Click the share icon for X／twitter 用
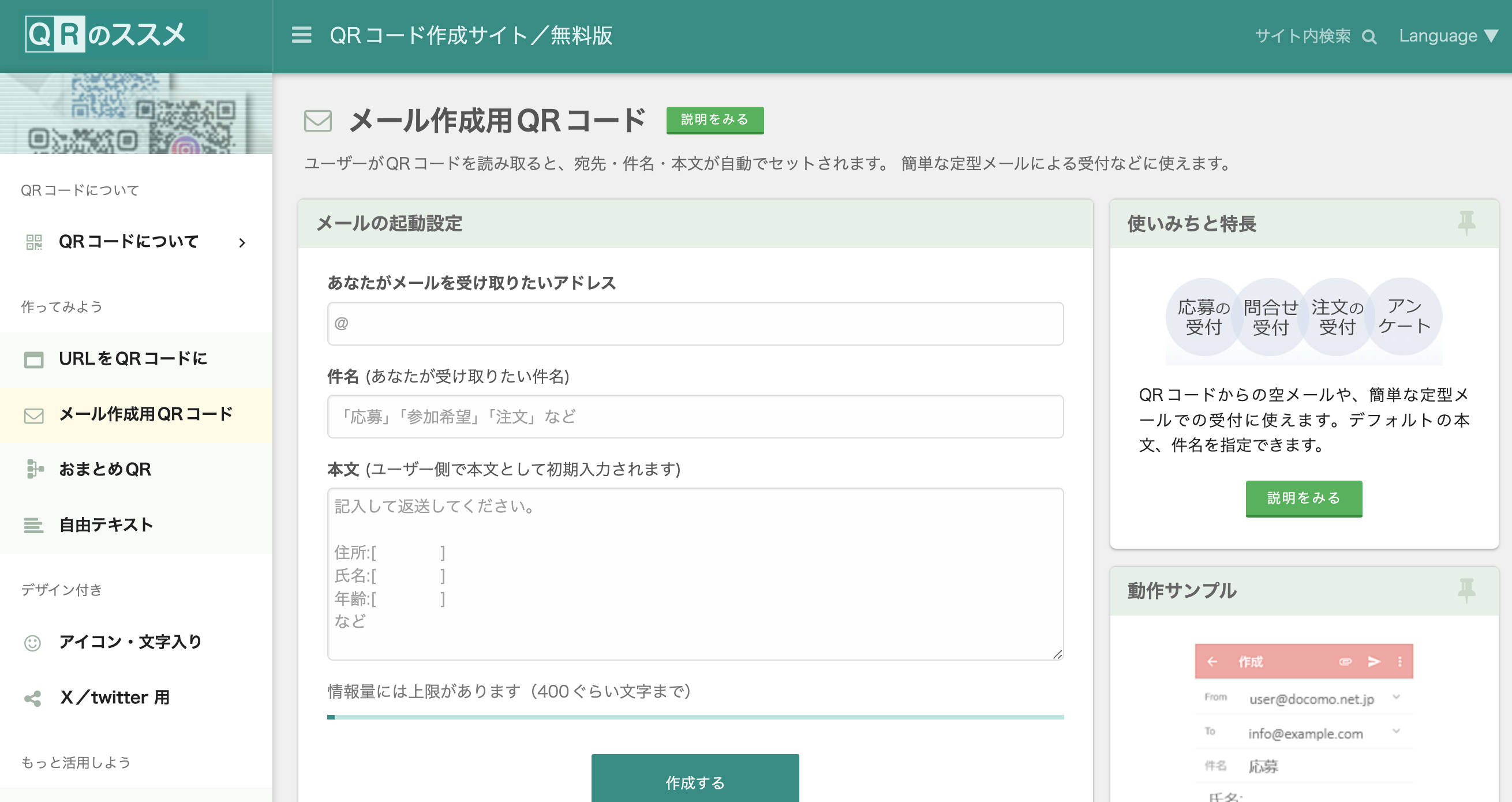This screenshot has width=1512, height=802. [x=32, y=698]
